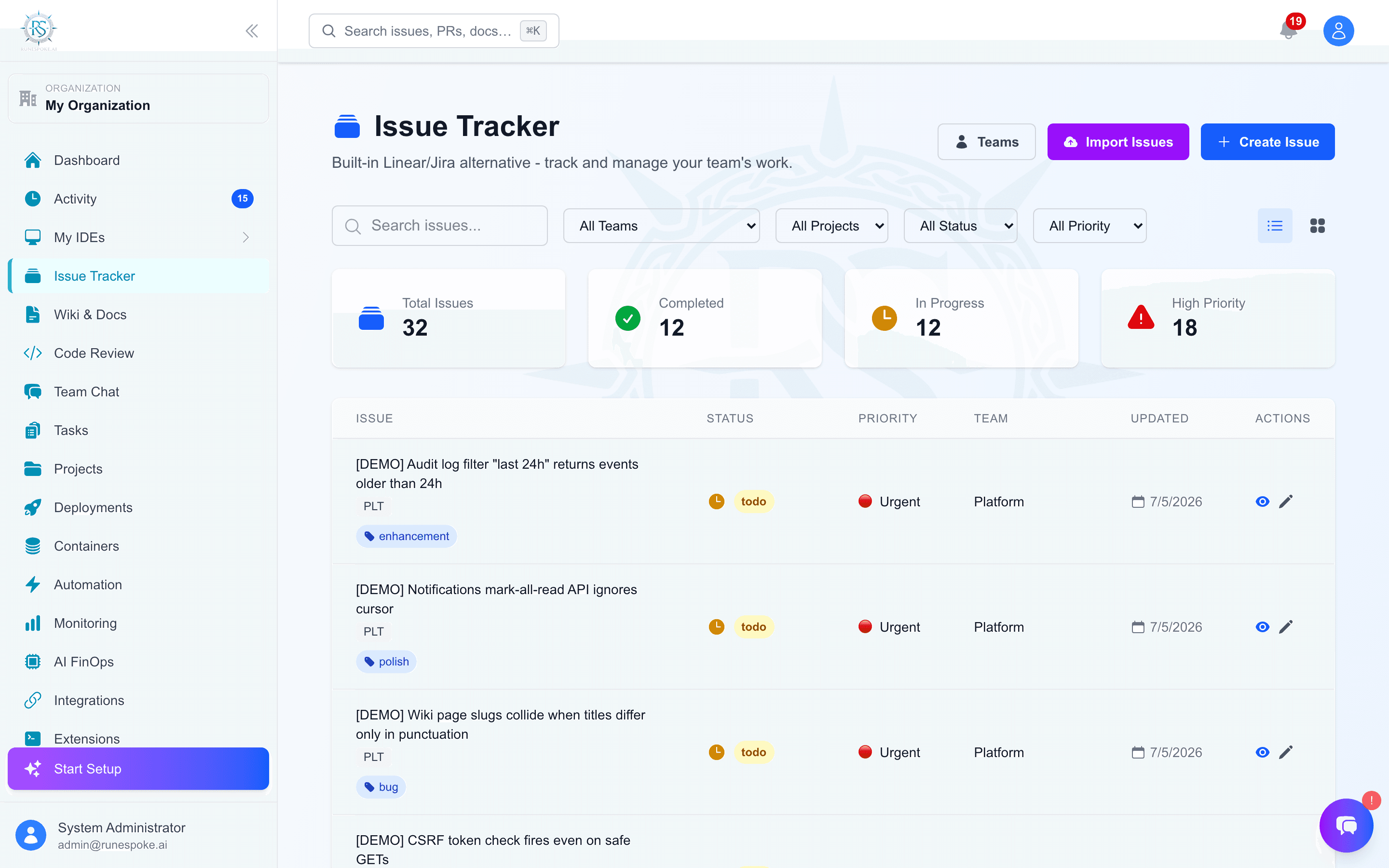Click the ISSUE column header
The height and width of the screenshot is (868, 1389).
click(374, 419)
